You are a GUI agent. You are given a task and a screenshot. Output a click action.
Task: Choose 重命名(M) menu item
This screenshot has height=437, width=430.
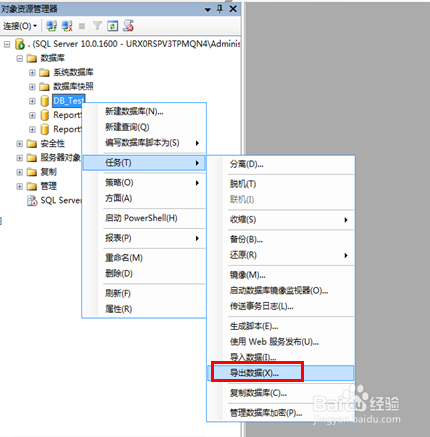[x=144, y=258]
